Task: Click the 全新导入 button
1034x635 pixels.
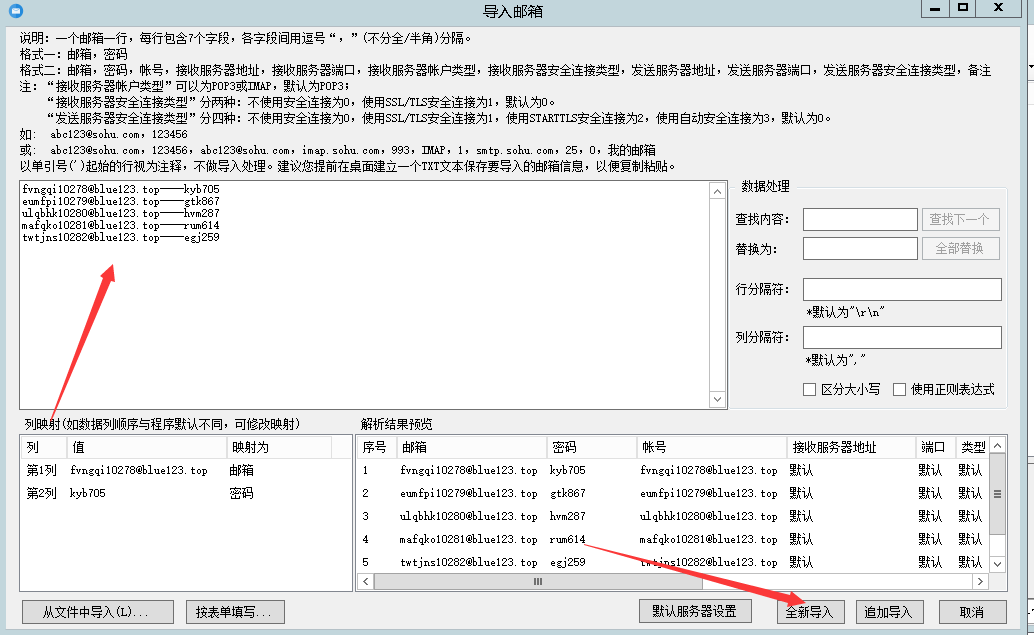Action: 810,612
